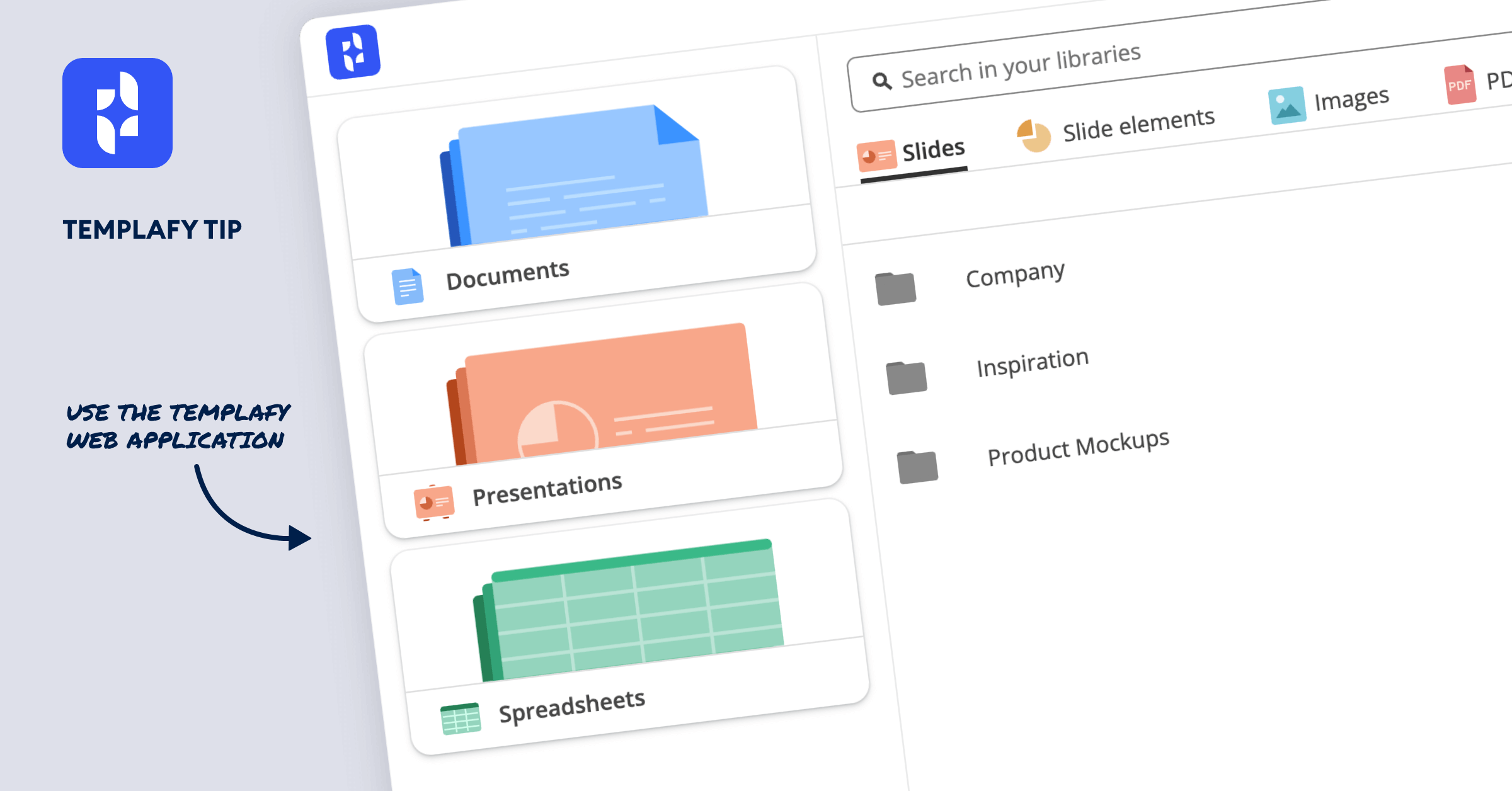Click the red PDF file icon

point(1460,84)
